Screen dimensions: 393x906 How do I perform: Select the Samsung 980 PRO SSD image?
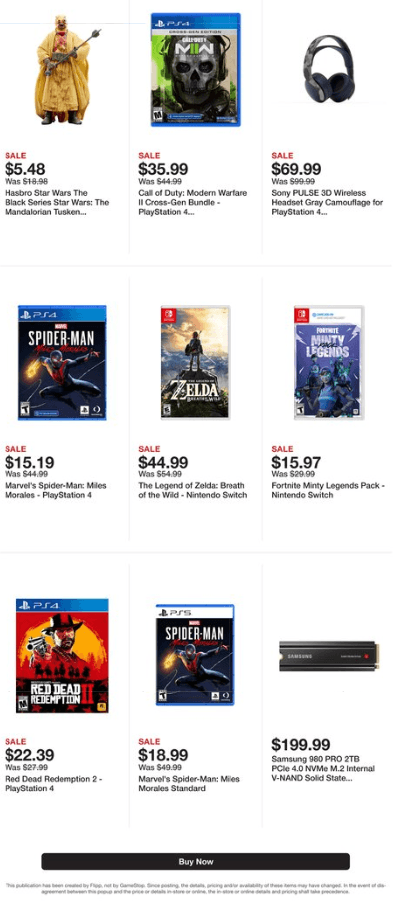click(x=329, y=656)
